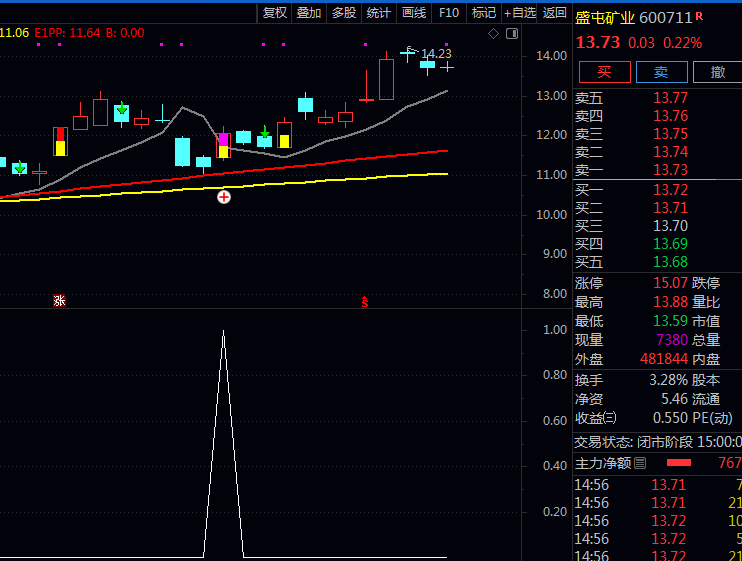Click the red plus marker under candlesticks

(x=224, y=197)
